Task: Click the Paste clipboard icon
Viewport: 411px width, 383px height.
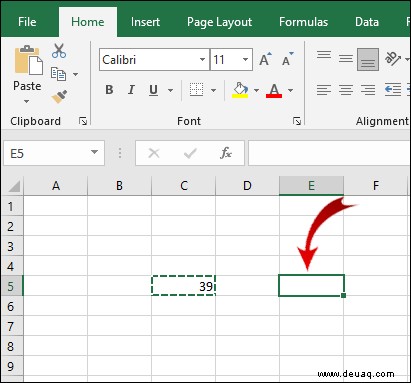Action: [28, 60]
